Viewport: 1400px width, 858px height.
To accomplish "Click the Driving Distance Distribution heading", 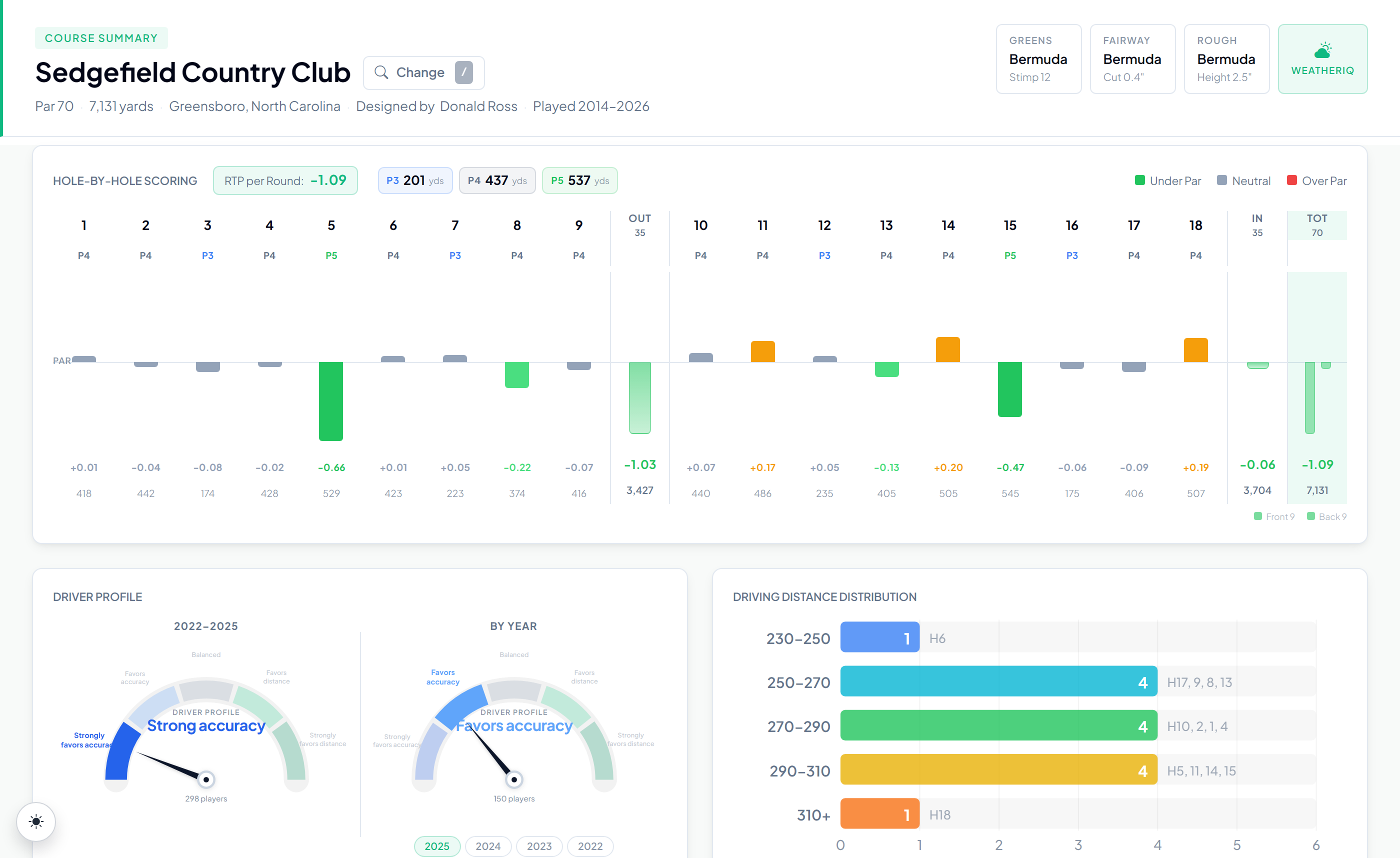I will [824, 596].
